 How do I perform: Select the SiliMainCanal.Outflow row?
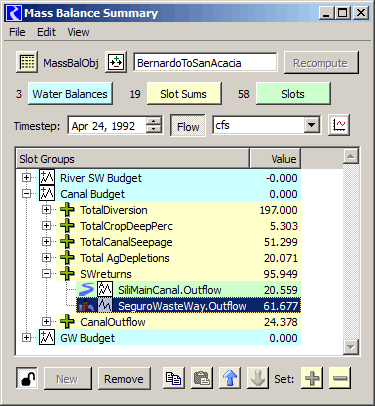pos(188,290)
